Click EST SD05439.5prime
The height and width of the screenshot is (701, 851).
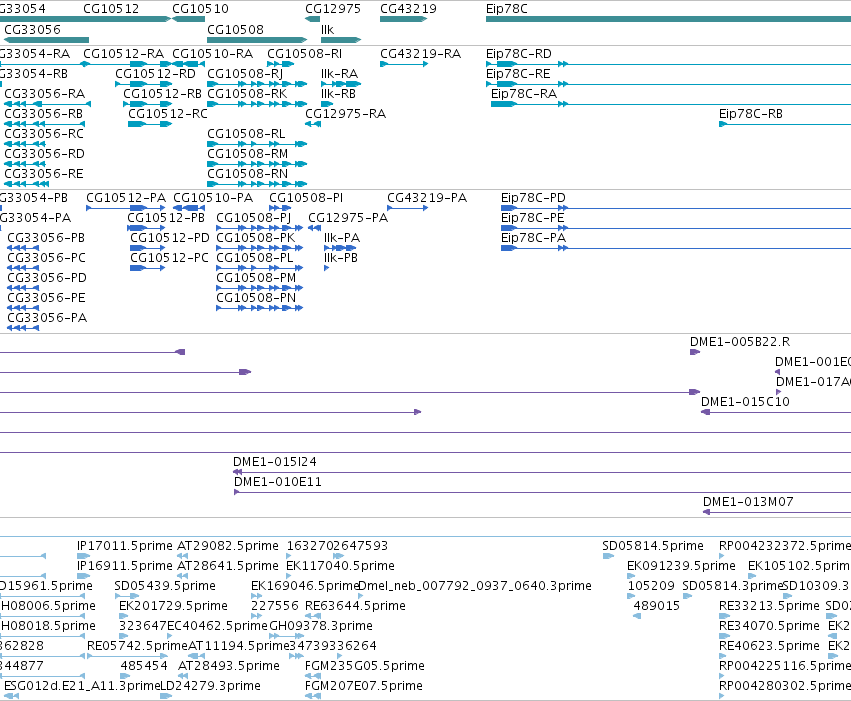[165, 586]
